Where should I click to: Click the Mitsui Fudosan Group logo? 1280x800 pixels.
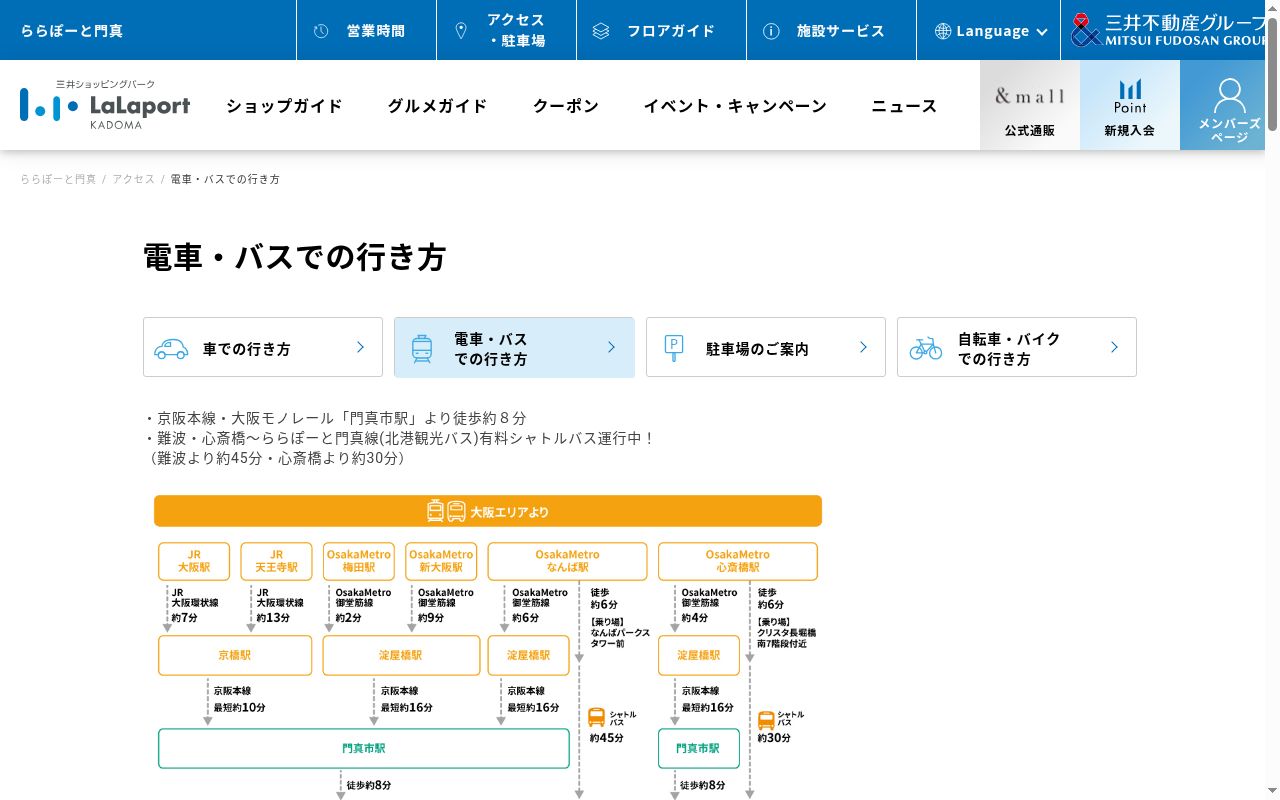tap(1168, 30)
